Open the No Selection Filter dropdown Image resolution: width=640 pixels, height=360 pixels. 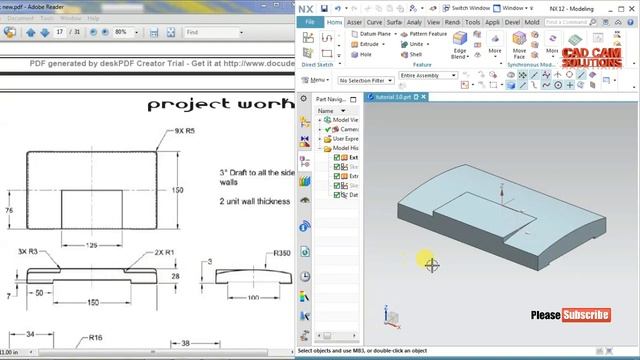pos(366,81)
